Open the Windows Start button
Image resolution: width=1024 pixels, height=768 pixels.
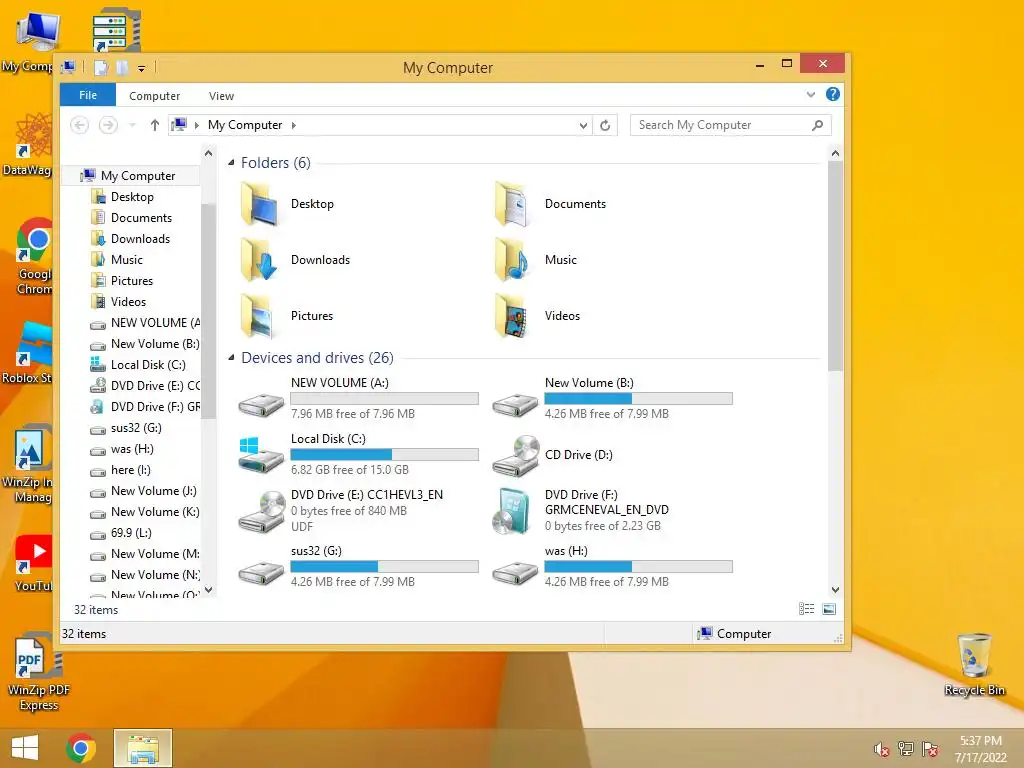[x=25, y=748]
